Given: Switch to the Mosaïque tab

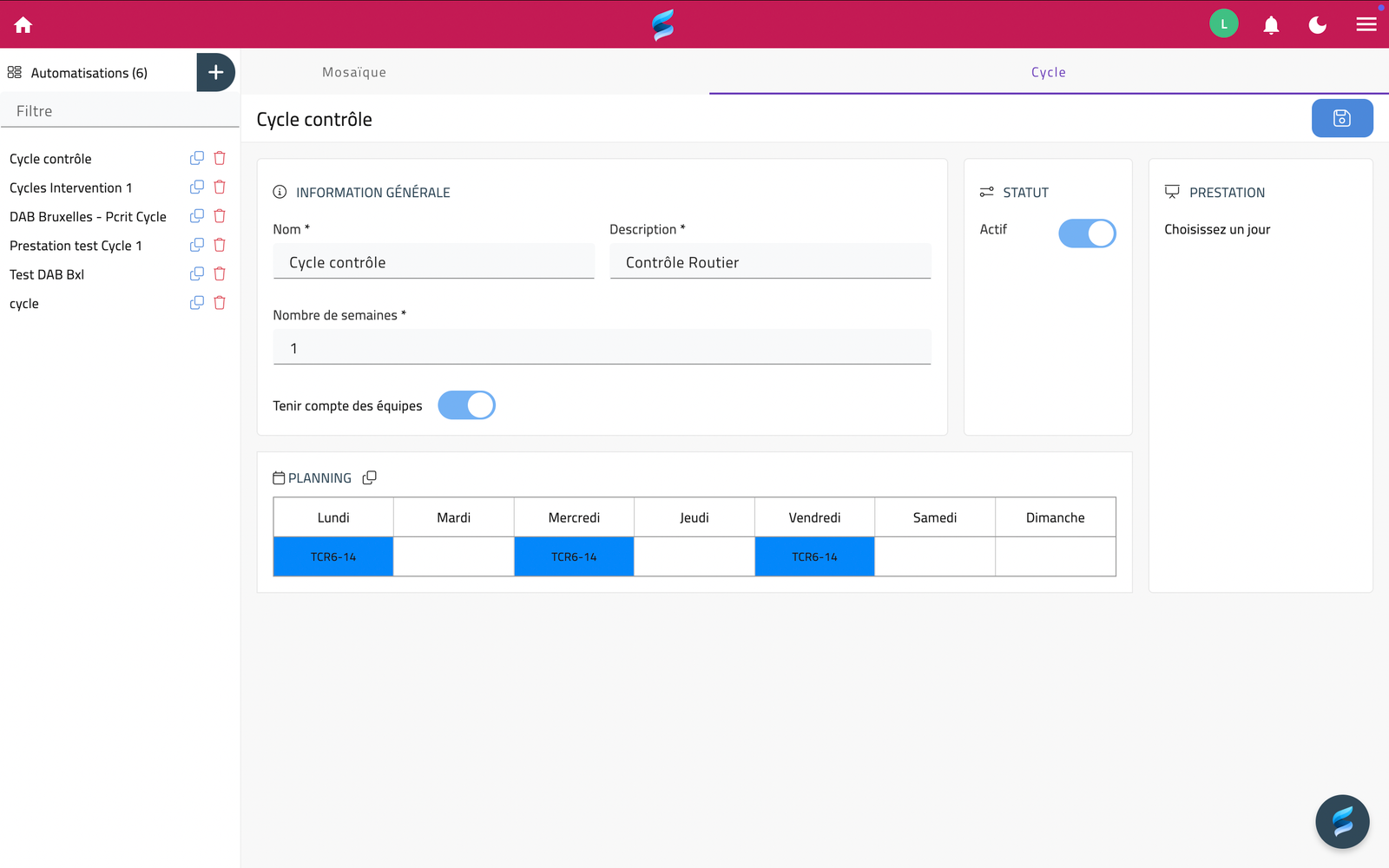Looking at the screenshot, I should tap(354, 72).
